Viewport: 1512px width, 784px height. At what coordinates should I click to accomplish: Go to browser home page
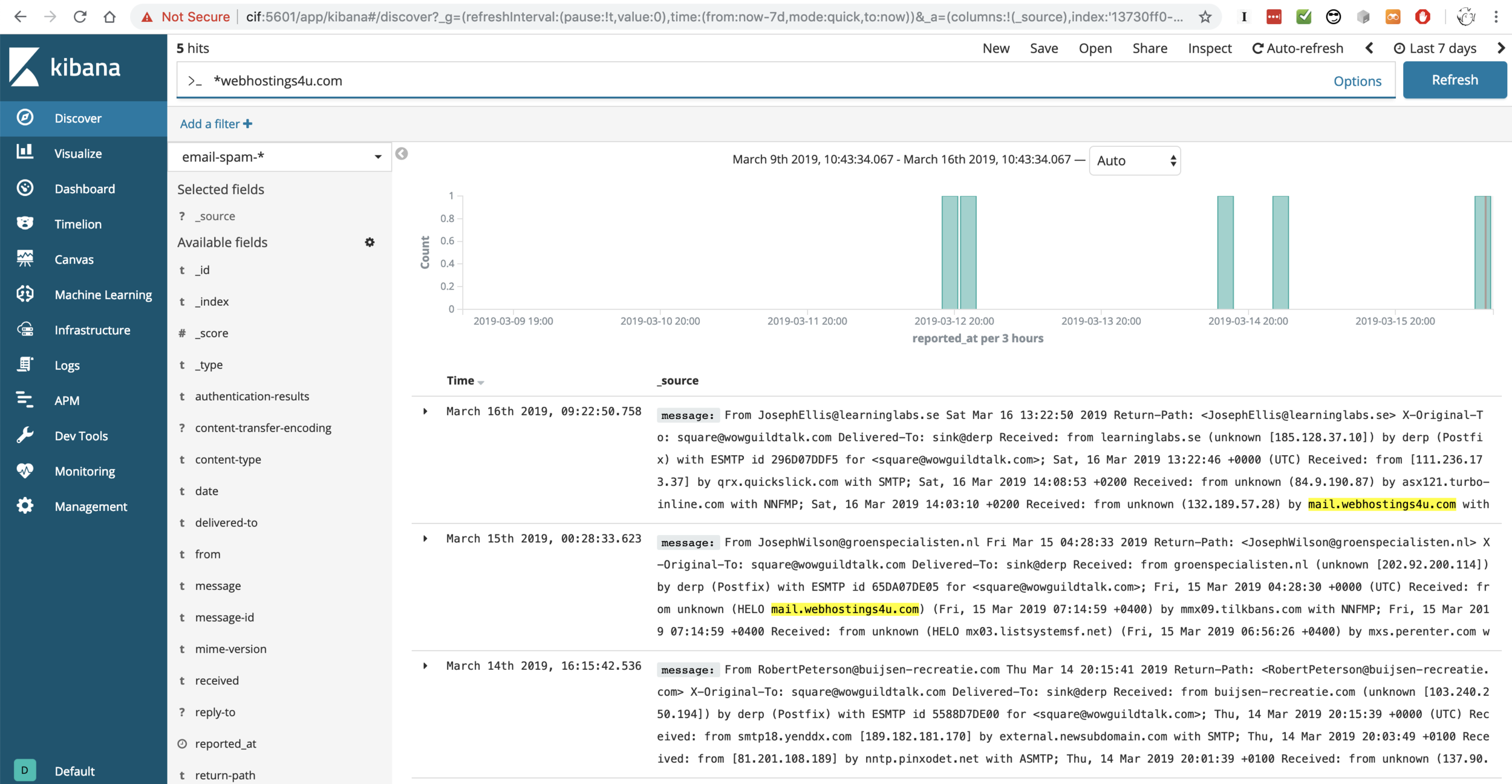click(109, 17)
